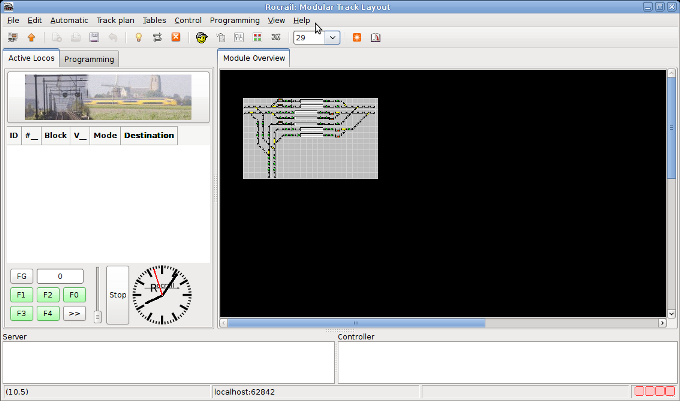680x401 pixels.
Task: Open the Tables menu
Action: click(x=154, y=20)
